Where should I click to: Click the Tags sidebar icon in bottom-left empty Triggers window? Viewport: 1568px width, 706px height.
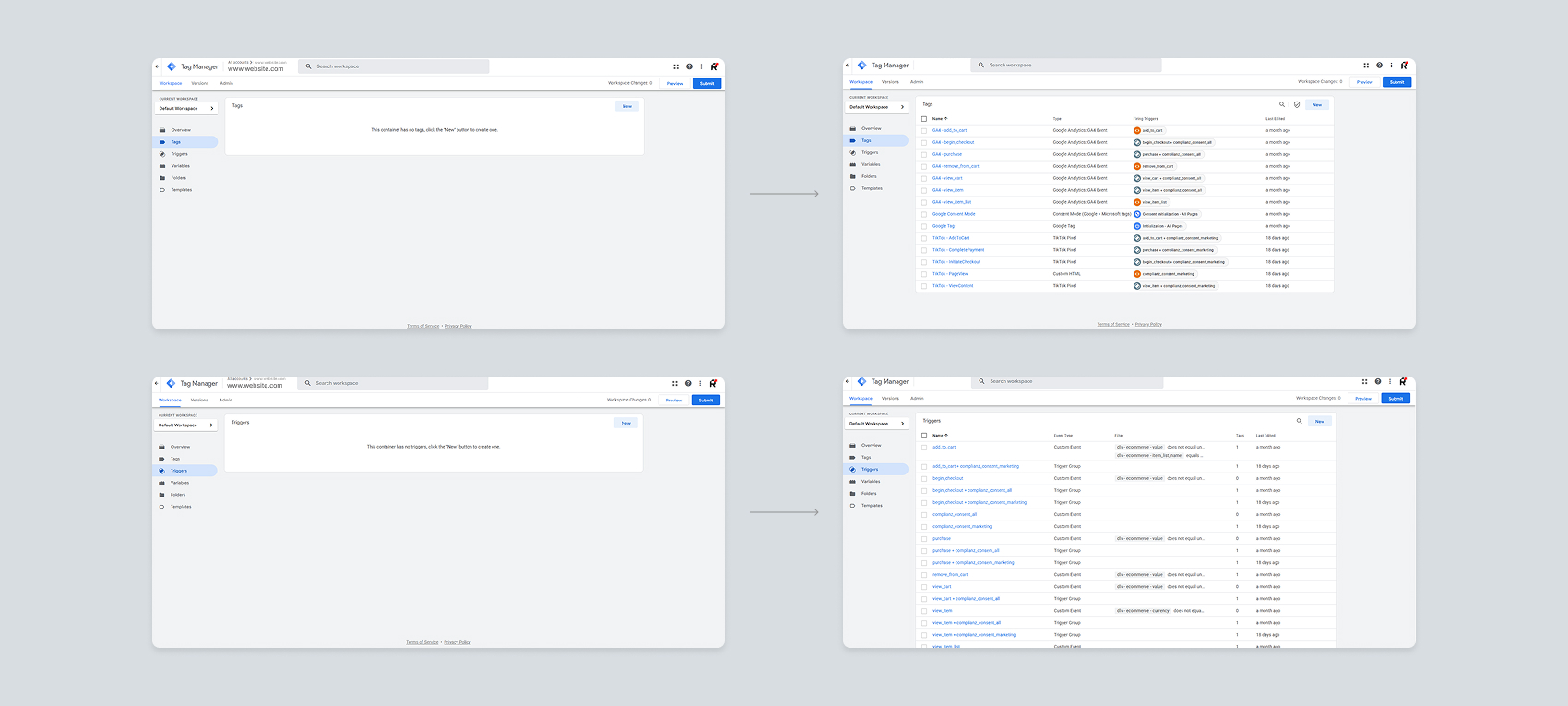point(162,459)
